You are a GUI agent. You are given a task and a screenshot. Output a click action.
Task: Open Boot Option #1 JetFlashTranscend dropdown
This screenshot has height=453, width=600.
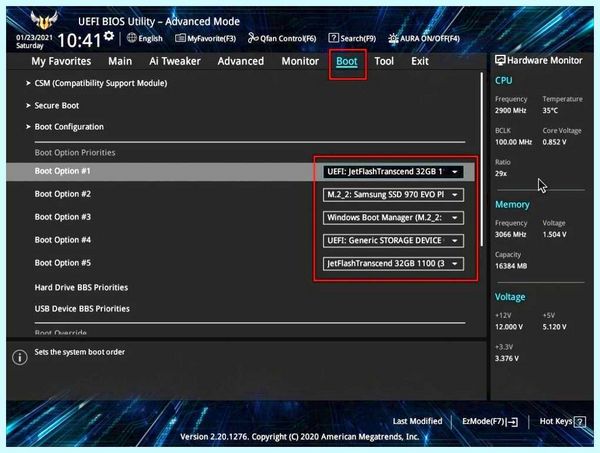393,172
